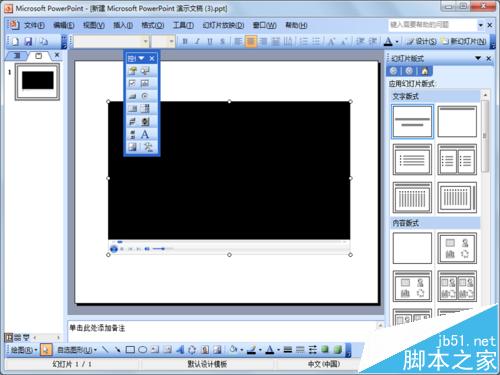Viewport: 500px width, 375px height.
Task: Insert WordArt from drawing toolbar
Action: (x=180, y=350)
